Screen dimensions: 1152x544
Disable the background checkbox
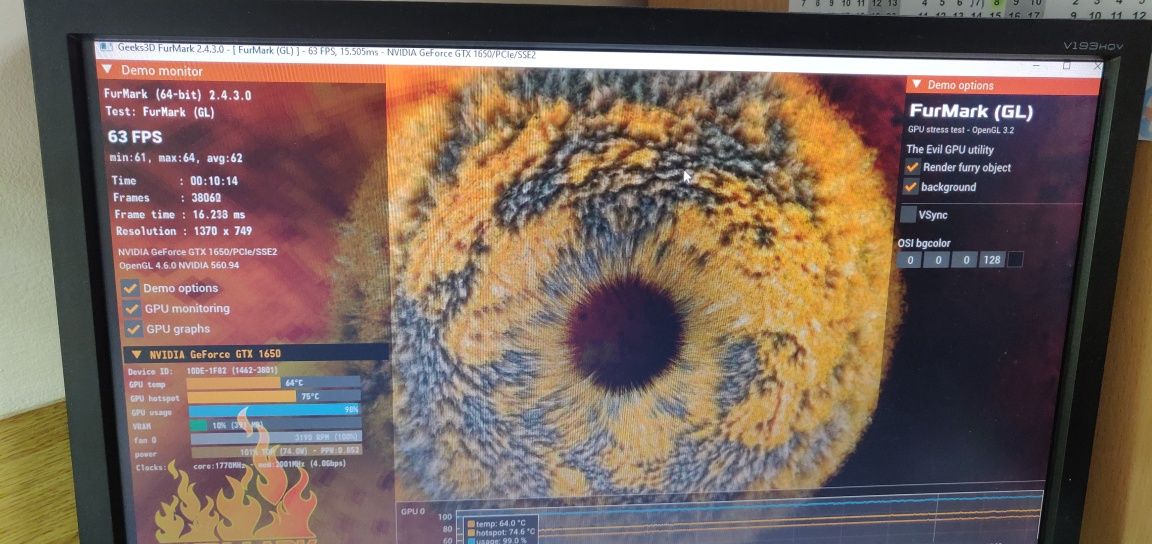tap(911, 187)
